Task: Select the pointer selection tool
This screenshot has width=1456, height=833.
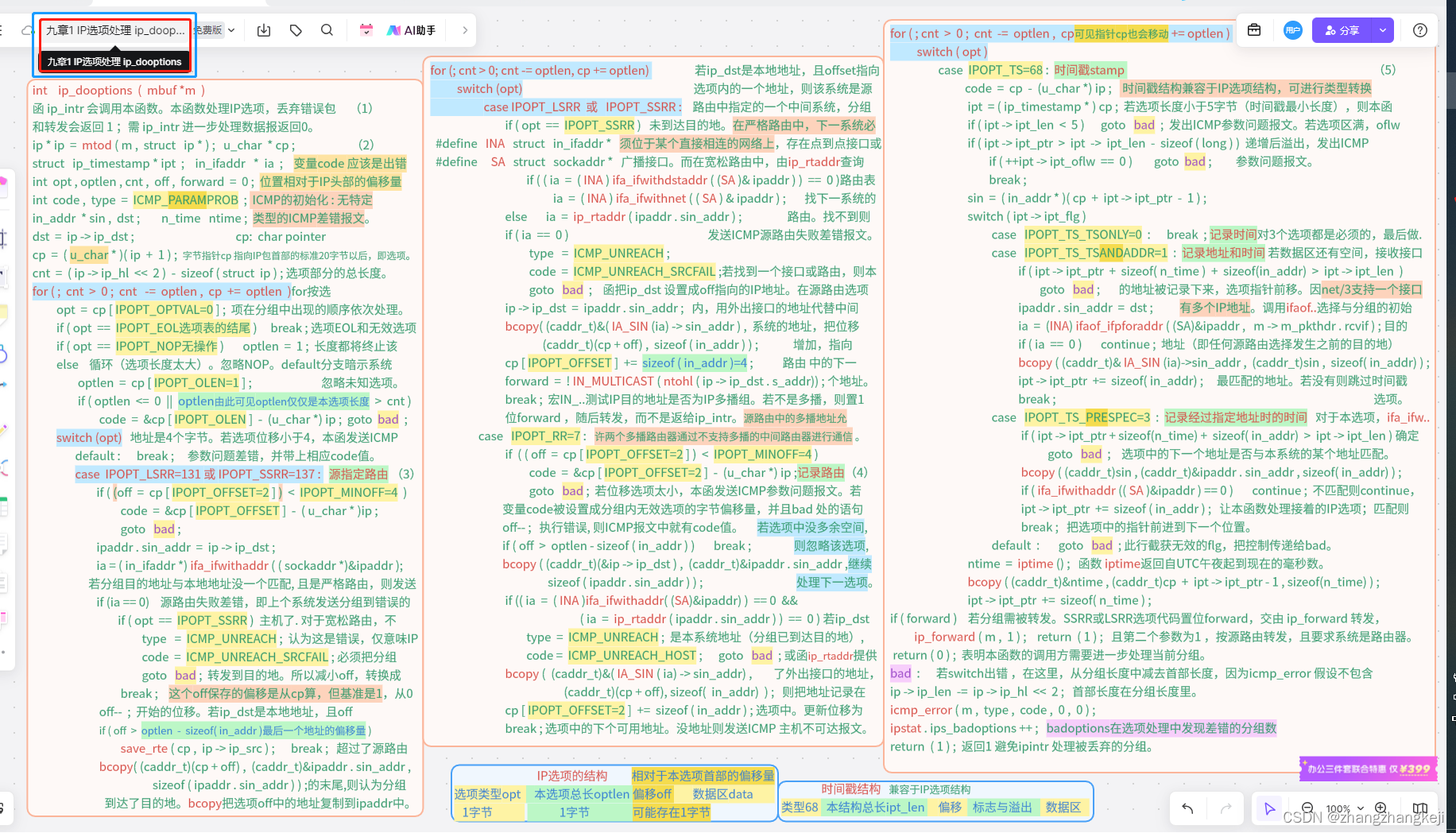Action: pyautogui.click(x=1269, y=808)
